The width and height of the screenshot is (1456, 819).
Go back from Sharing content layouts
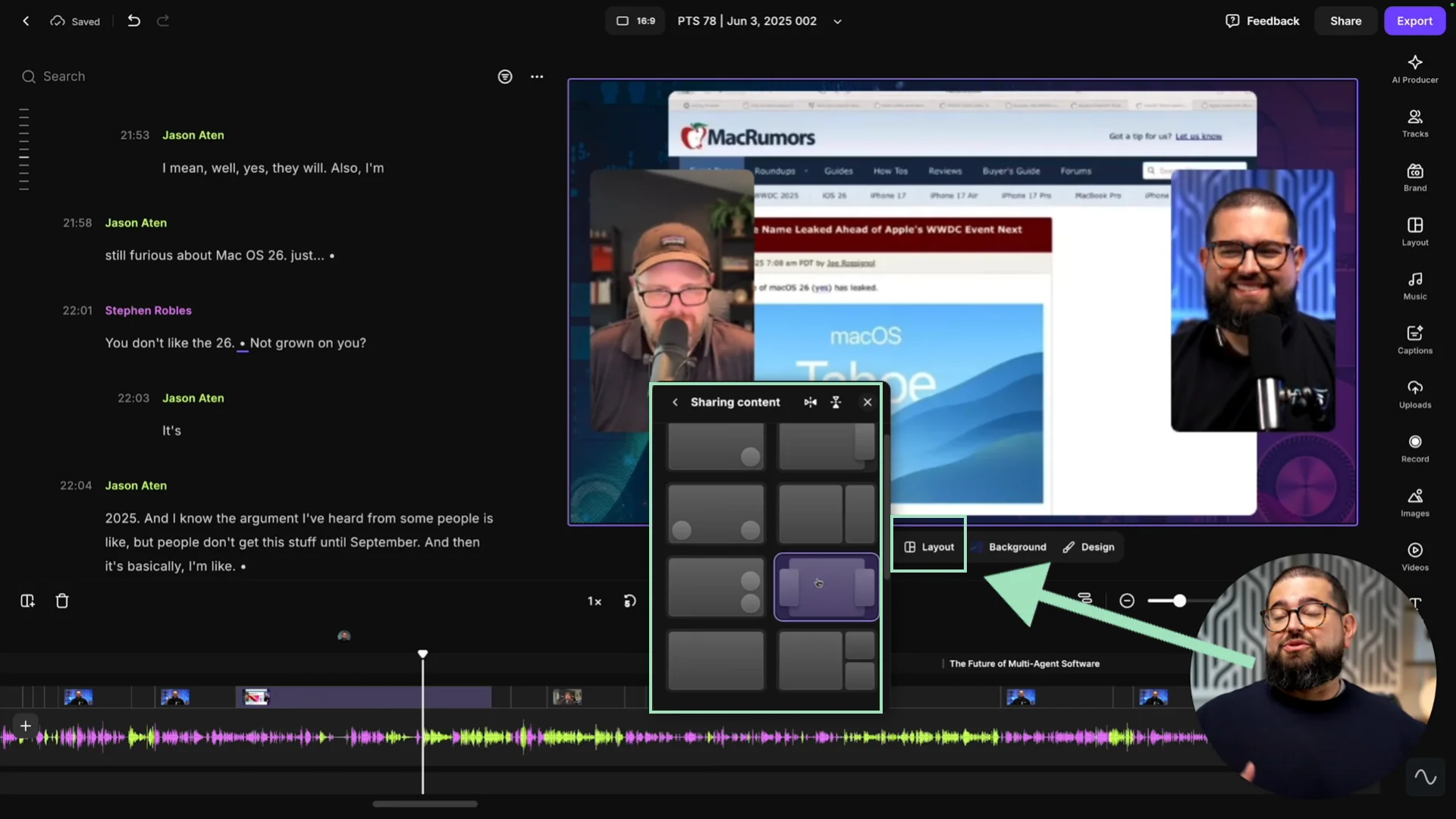pos(675,402)
